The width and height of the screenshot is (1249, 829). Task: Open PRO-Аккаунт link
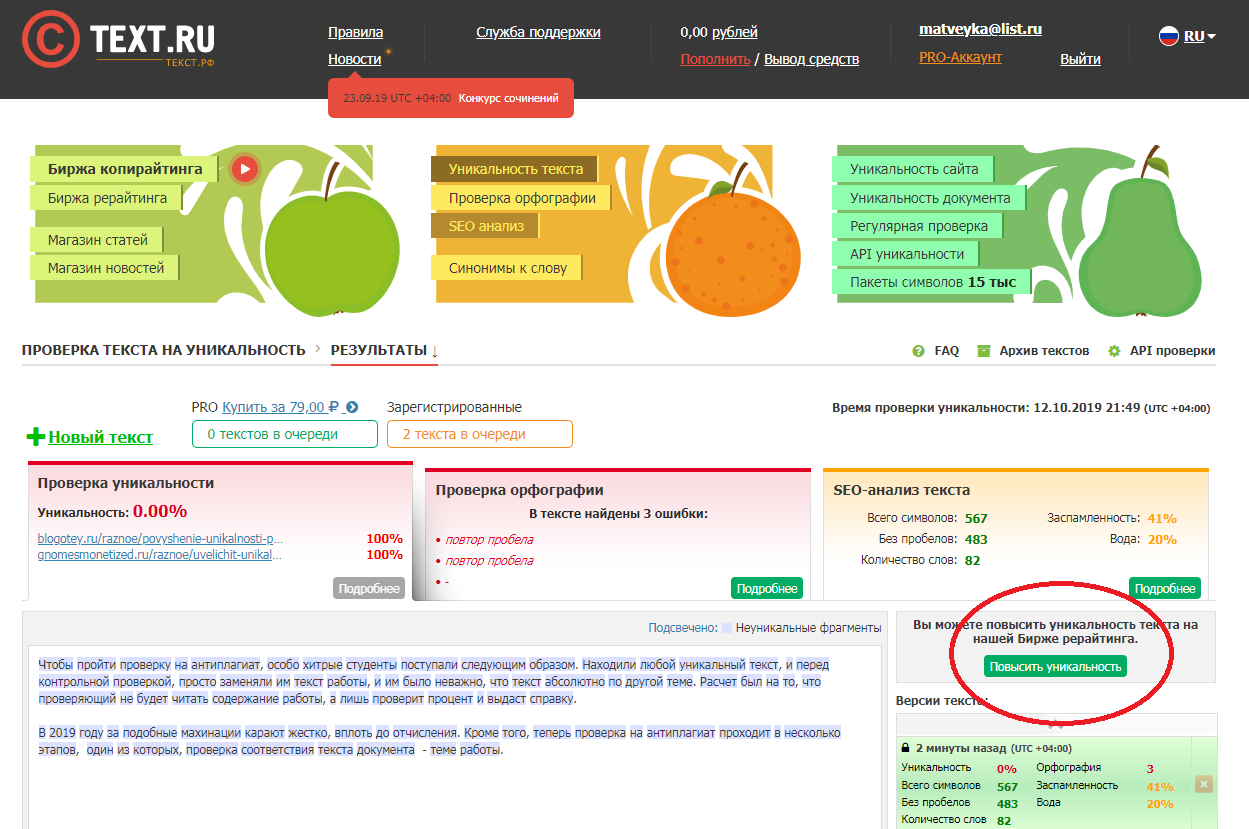point(960,57)
